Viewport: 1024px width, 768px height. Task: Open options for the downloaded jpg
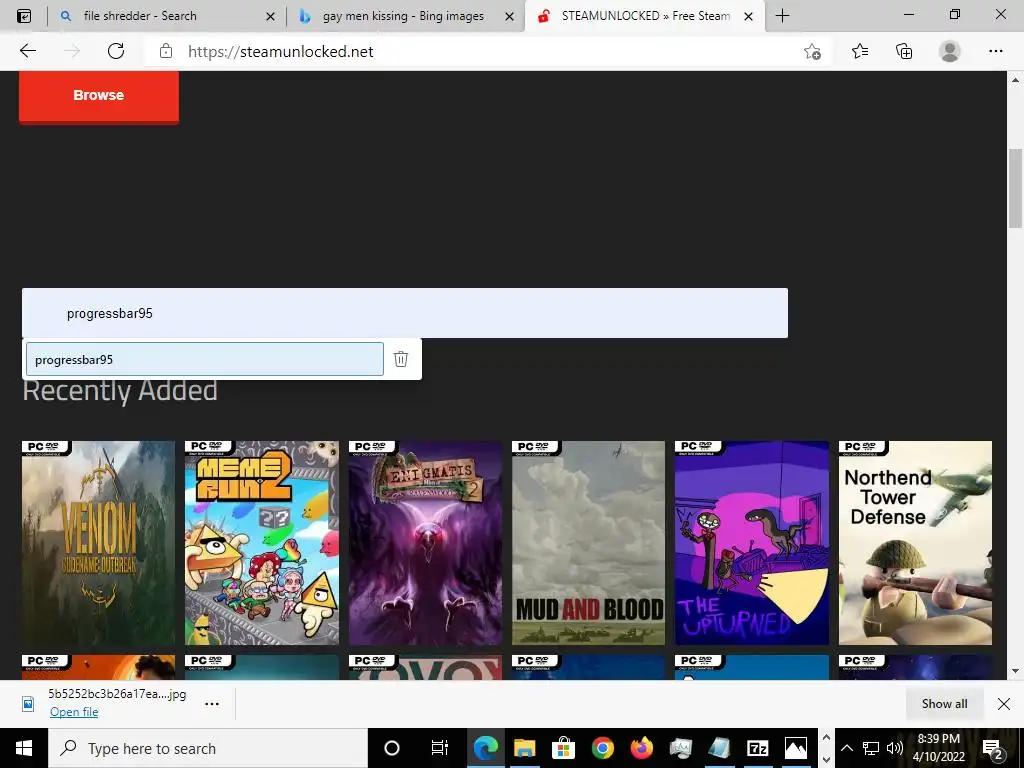pos(212,703)
